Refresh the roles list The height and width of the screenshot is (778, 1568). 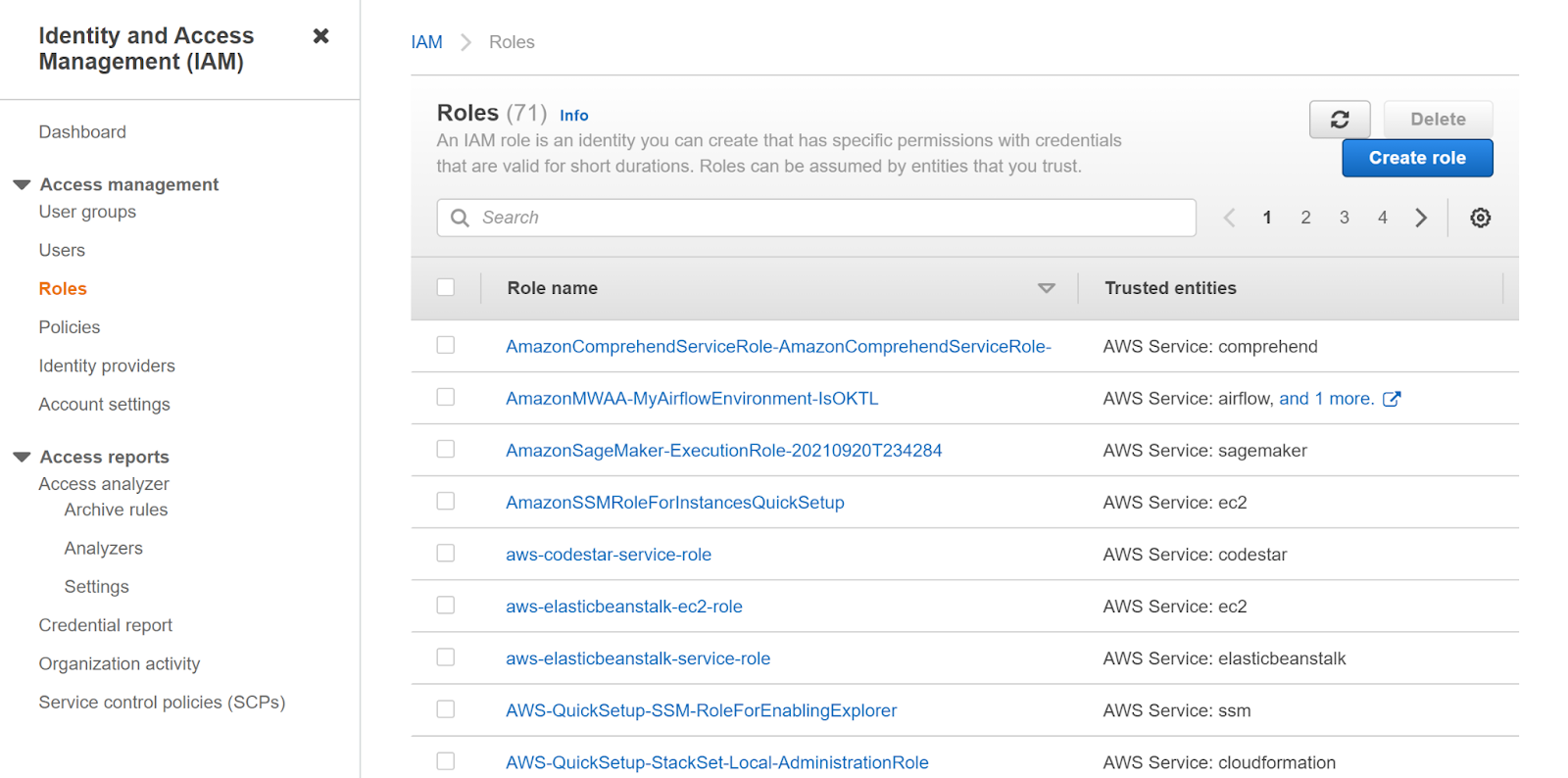(1339, 120)
